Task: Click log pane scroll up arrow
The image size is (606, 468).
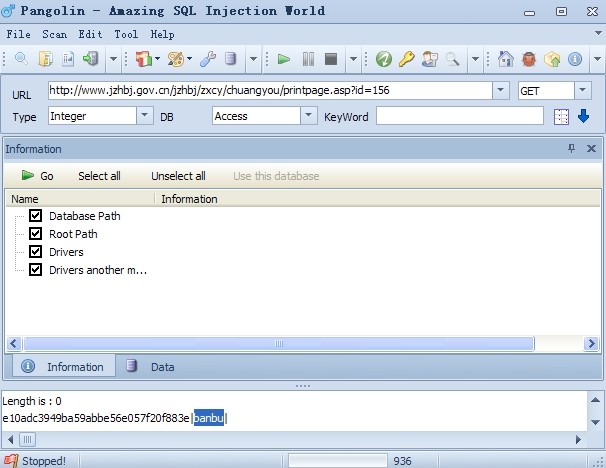Action: click(595, 400)
